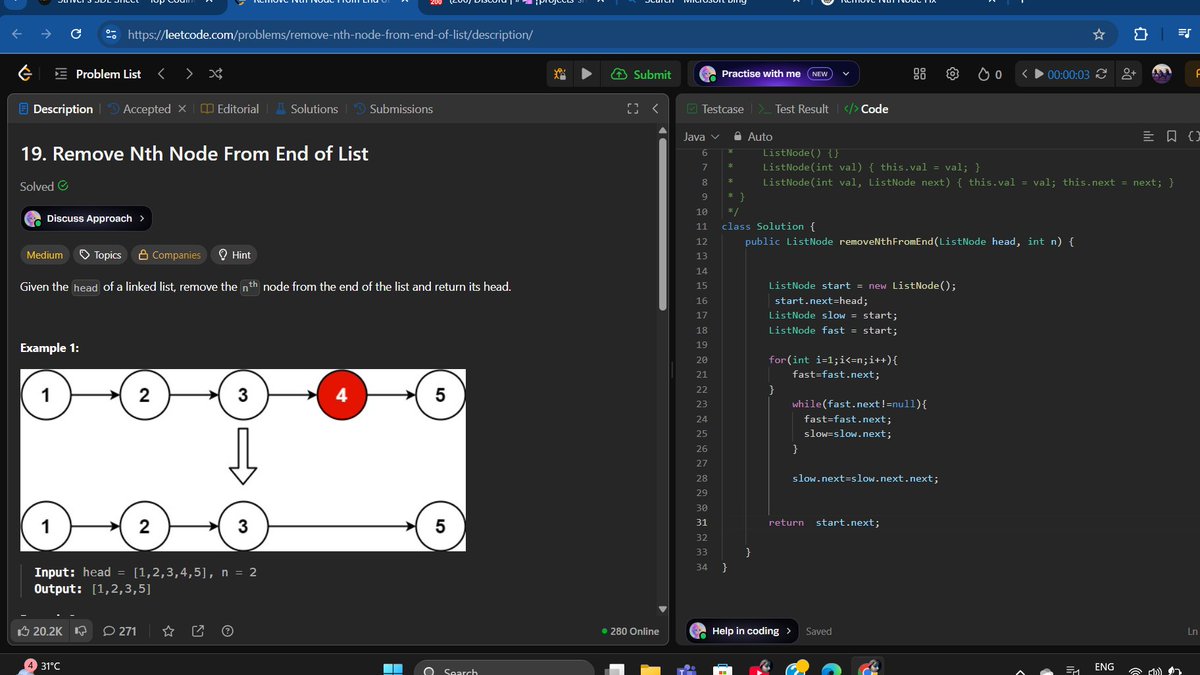Click the streak fire icon

[983, 74]
